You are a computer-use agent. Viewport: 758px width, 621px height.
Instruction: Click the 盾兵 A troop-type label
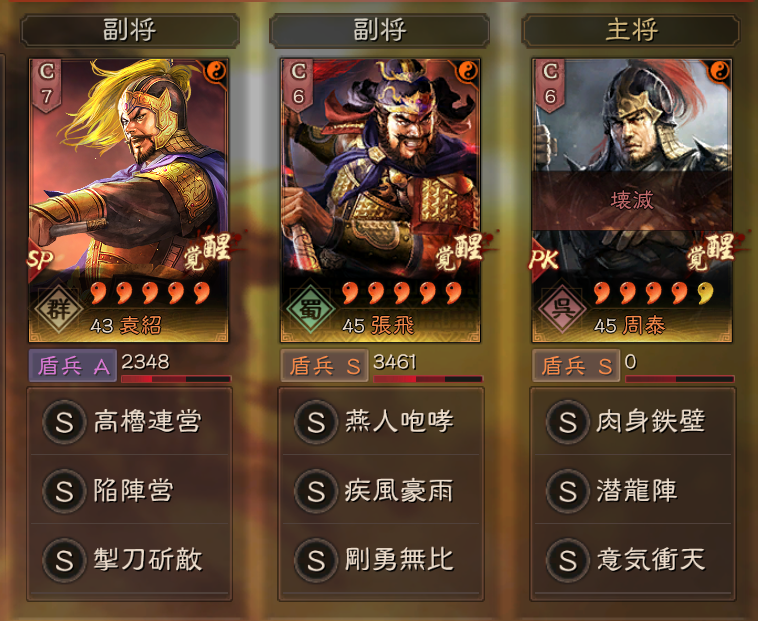pos(73,366)
